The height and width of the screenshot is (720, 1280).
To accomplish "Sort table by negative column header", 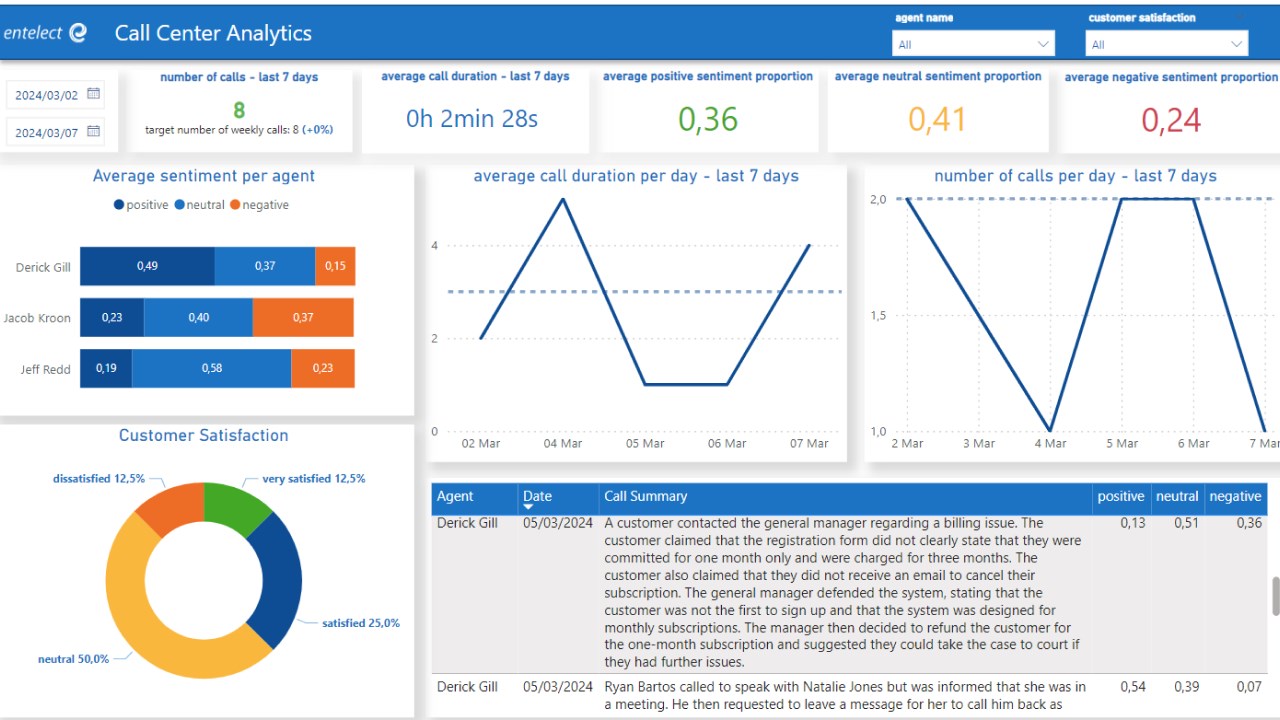I will tap(1235, 496).
